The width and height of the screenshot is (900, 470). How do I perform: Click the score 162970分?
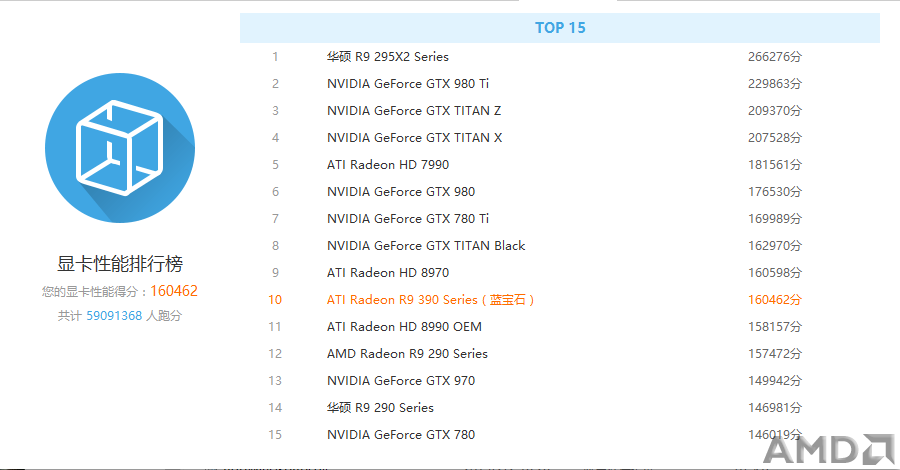tap(775, 246)
